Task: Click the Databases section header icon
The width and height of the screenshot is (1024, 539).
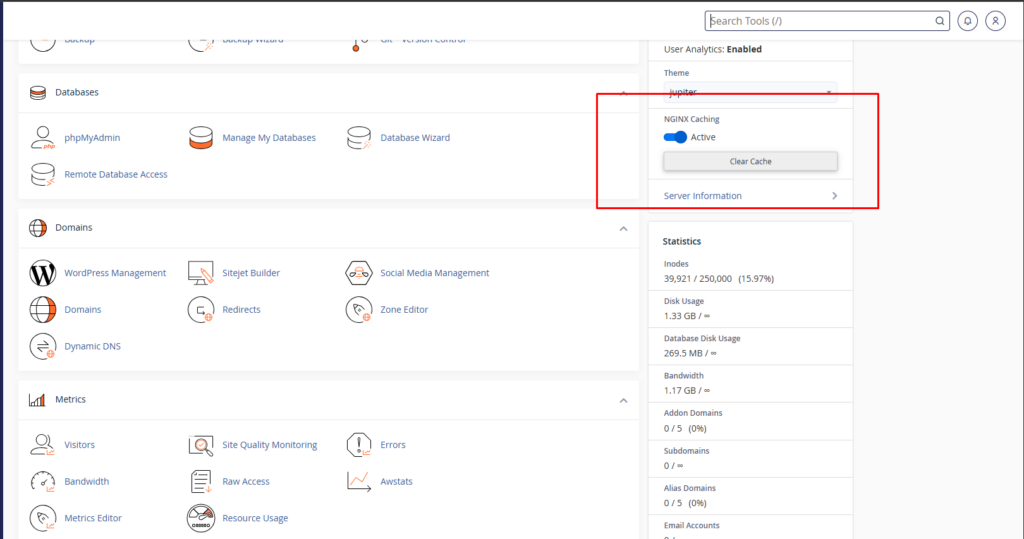Action: [x=38, y=93]
